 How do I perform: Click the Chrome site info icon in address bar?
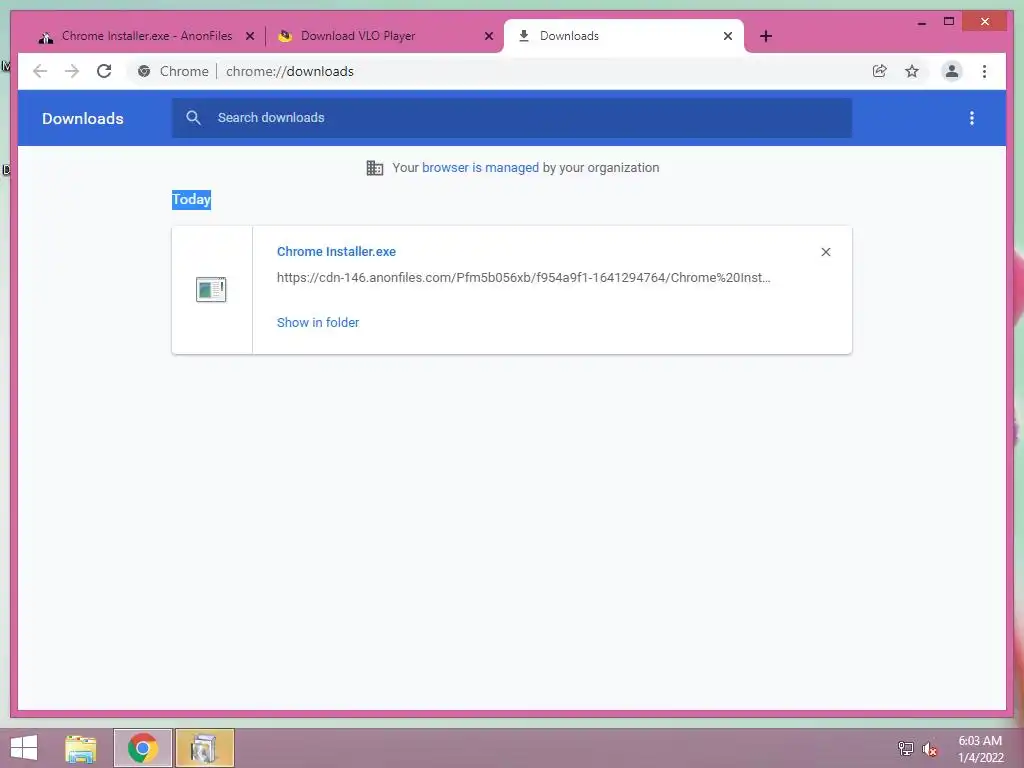pos(144,71)
